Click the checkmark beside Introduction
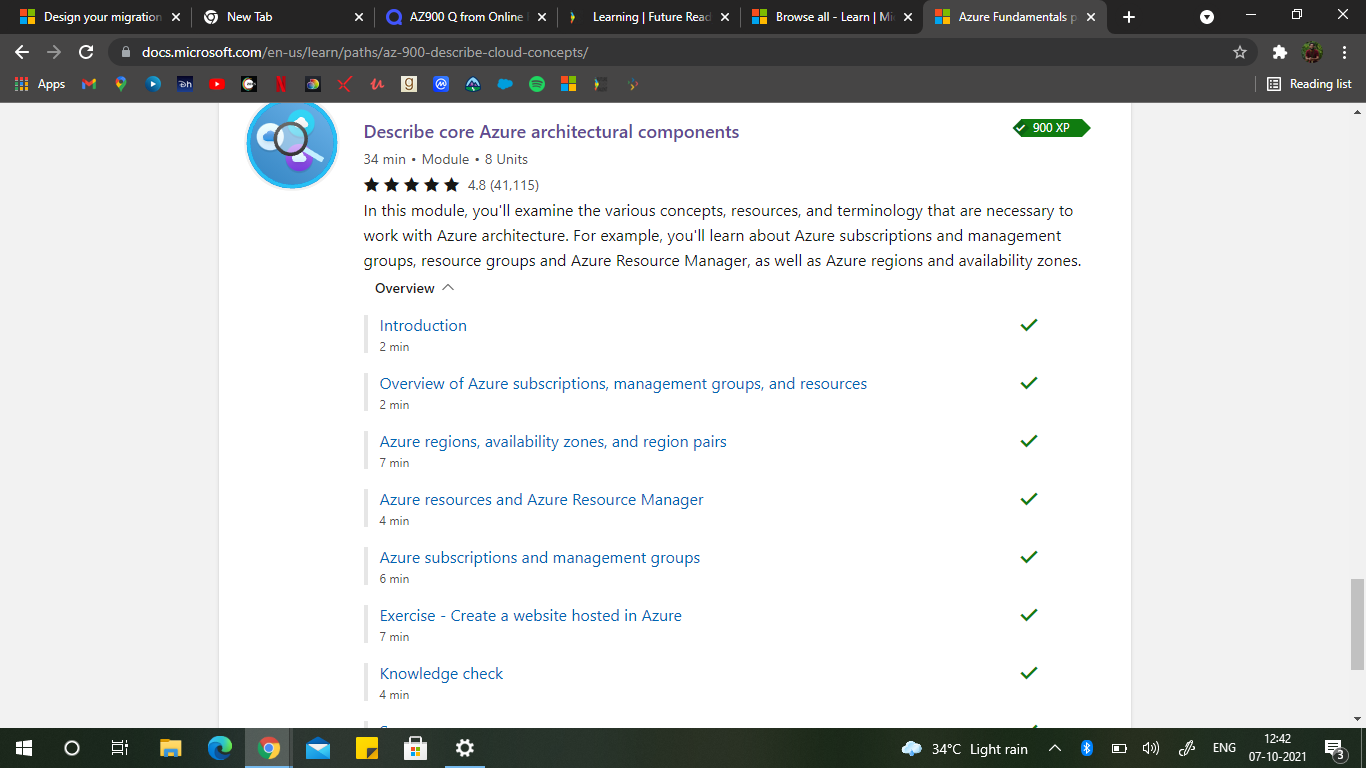 tap(1028, 325)
